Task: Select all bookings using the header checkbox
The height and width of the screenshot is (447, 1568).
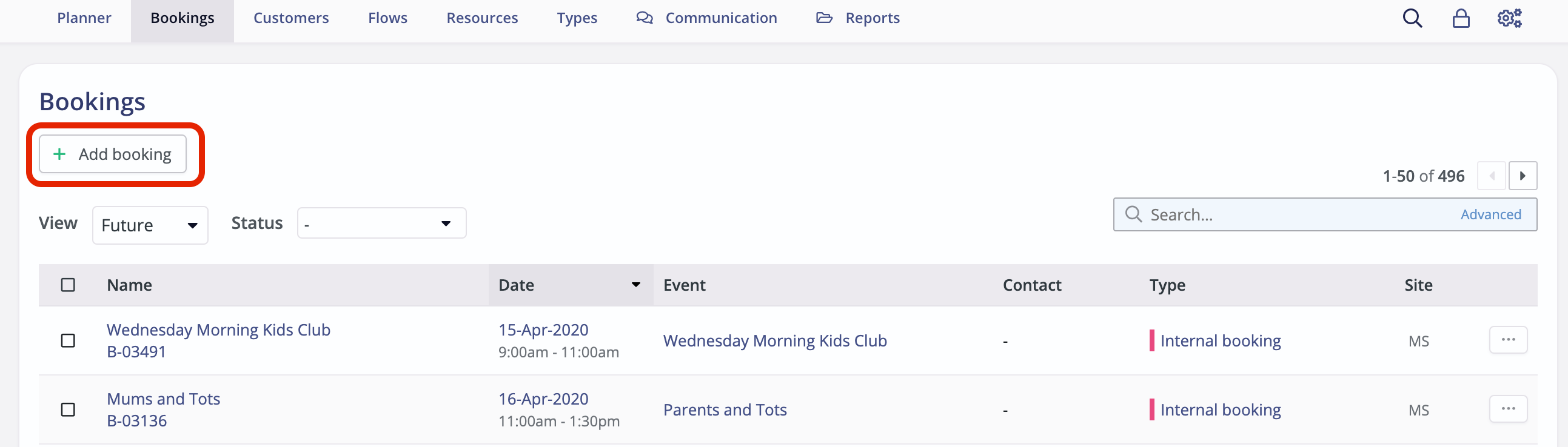Action: pyautogui.click(x=67, y=285)
